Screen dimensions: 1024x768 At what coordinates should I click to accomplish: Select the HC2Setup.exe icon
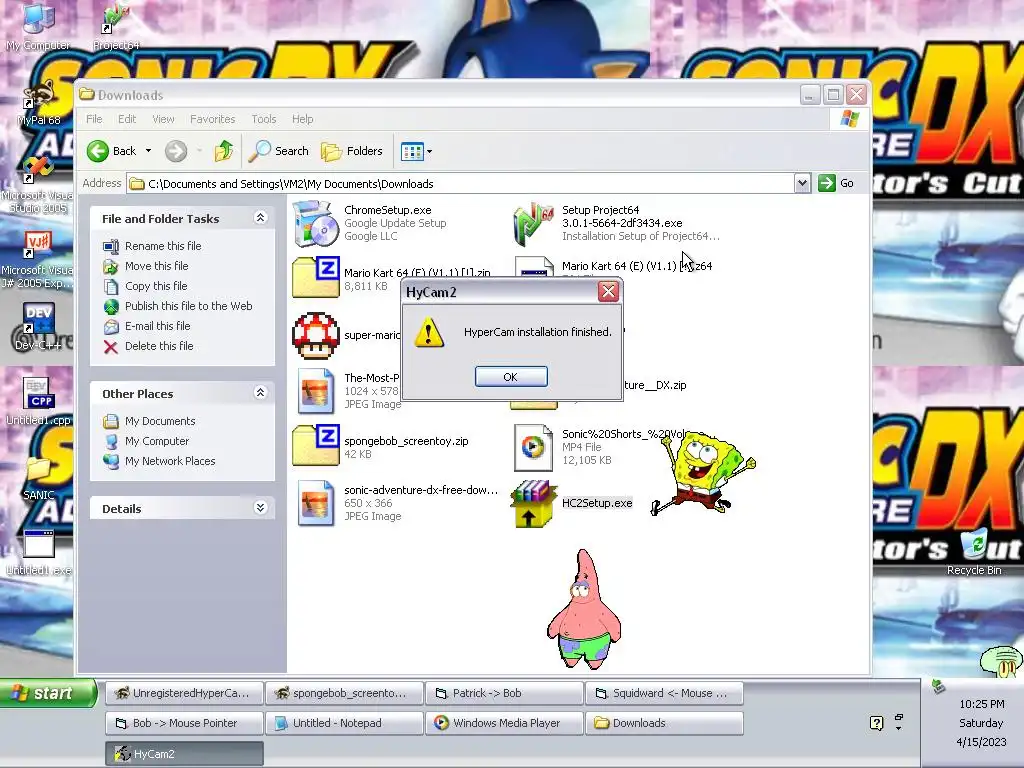[534, 504]
